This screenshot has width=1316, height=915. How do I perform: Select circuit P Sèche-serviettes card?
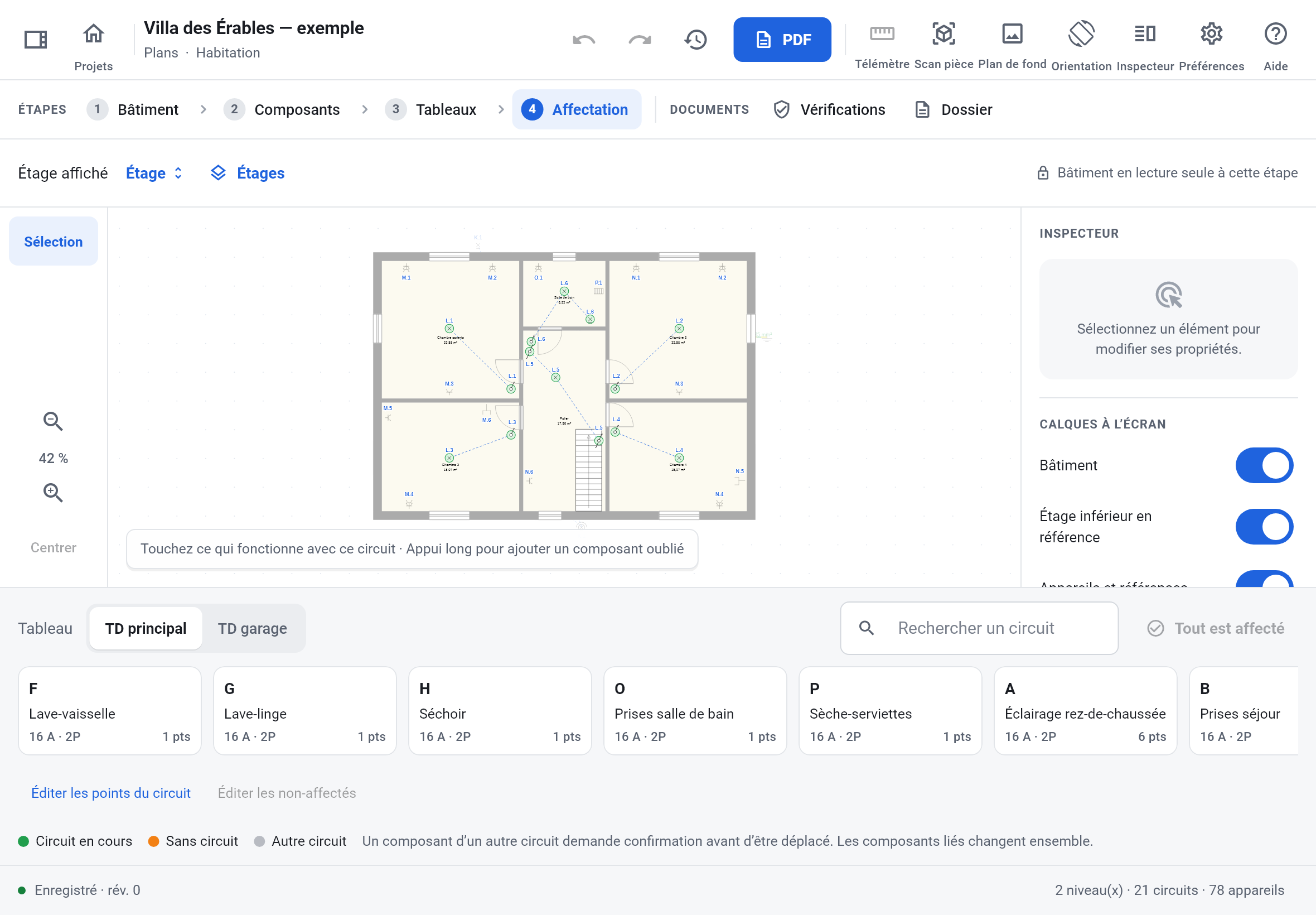pos(891,711)
